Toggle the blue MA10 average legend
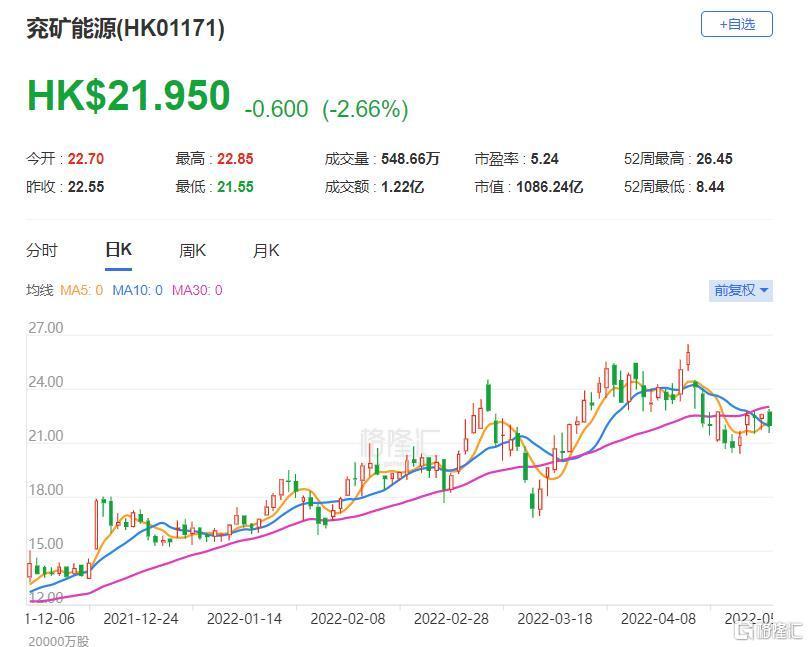Screen dimensions: 809x647 click(136, 291)
